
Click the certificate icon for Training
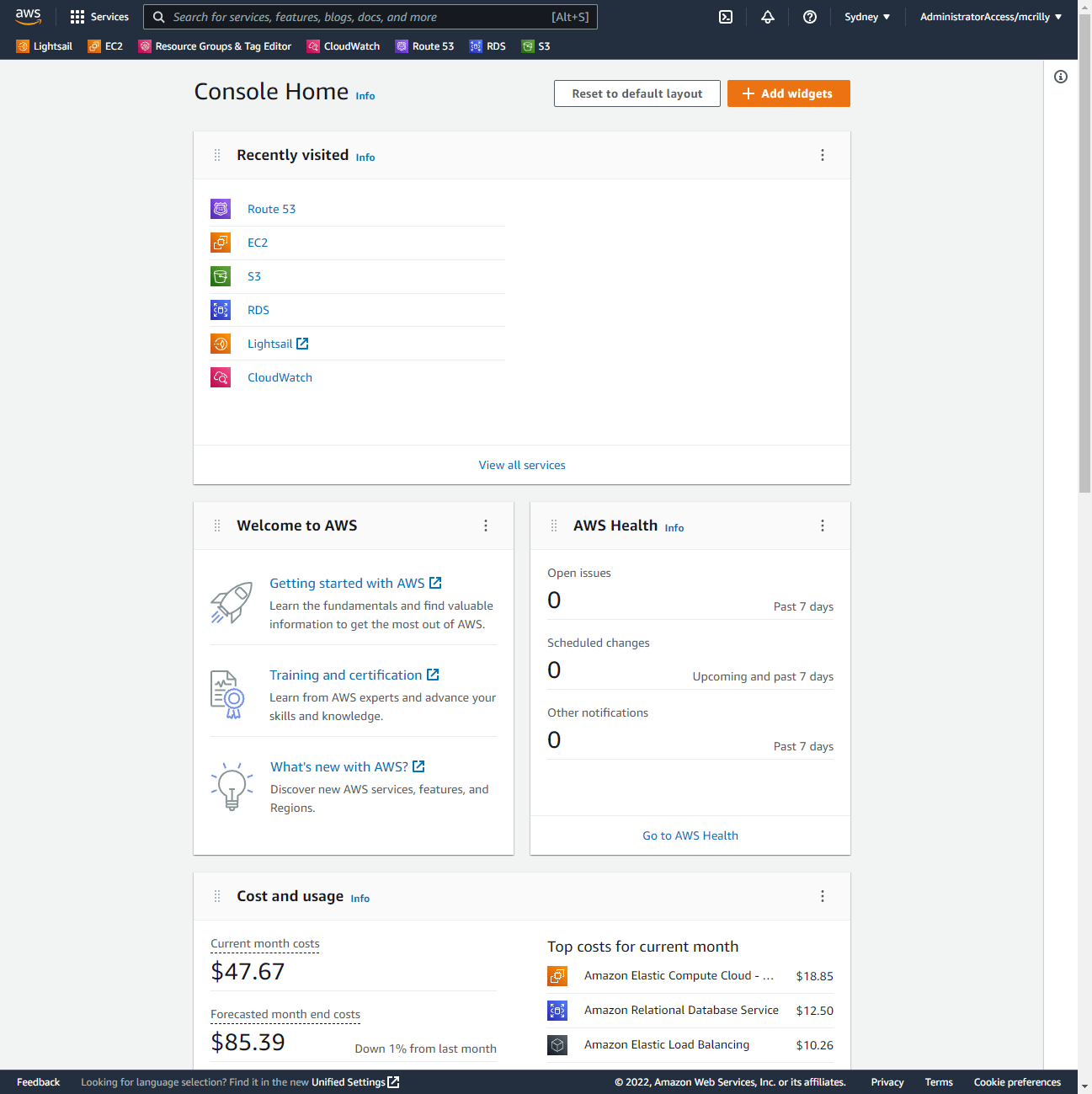[227, 695]
